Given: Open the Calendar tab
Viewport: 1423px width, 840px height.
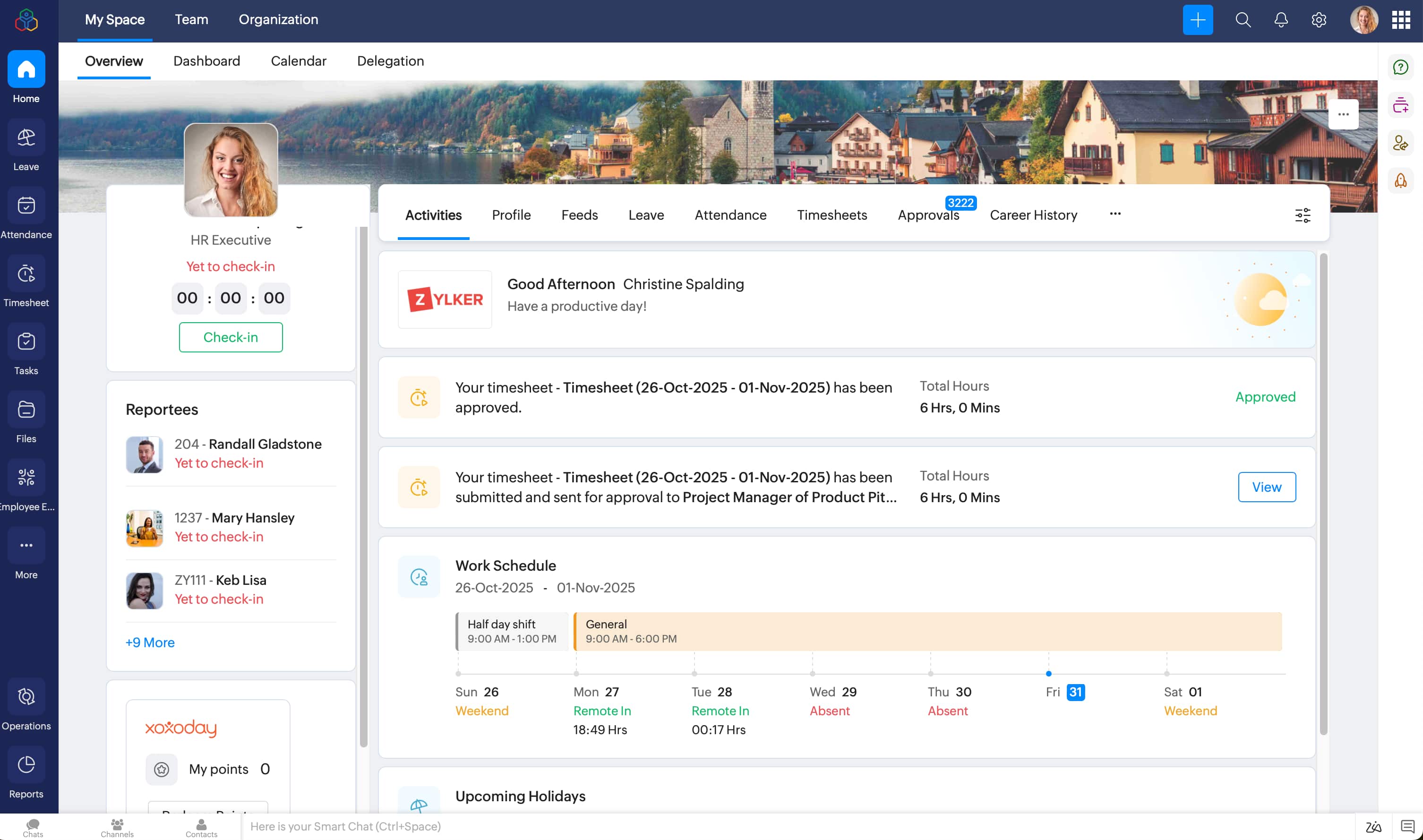Looking at the screenshot, I should click(x=298, y=61).
